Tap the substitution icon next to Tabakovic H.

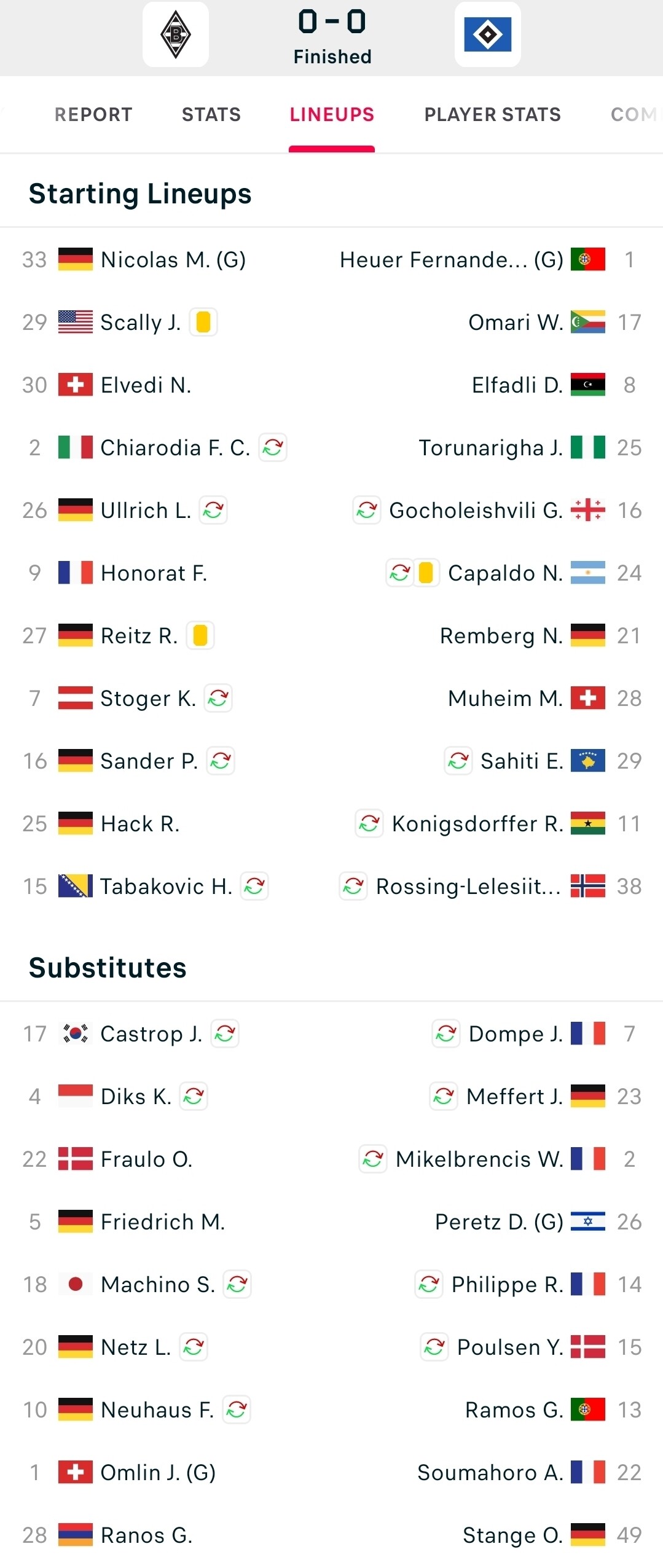[254, 886]
